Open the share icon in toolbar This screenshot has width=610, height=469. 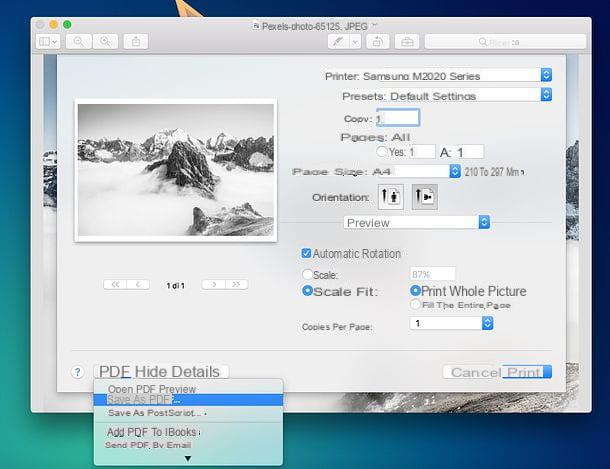point(136,41)
